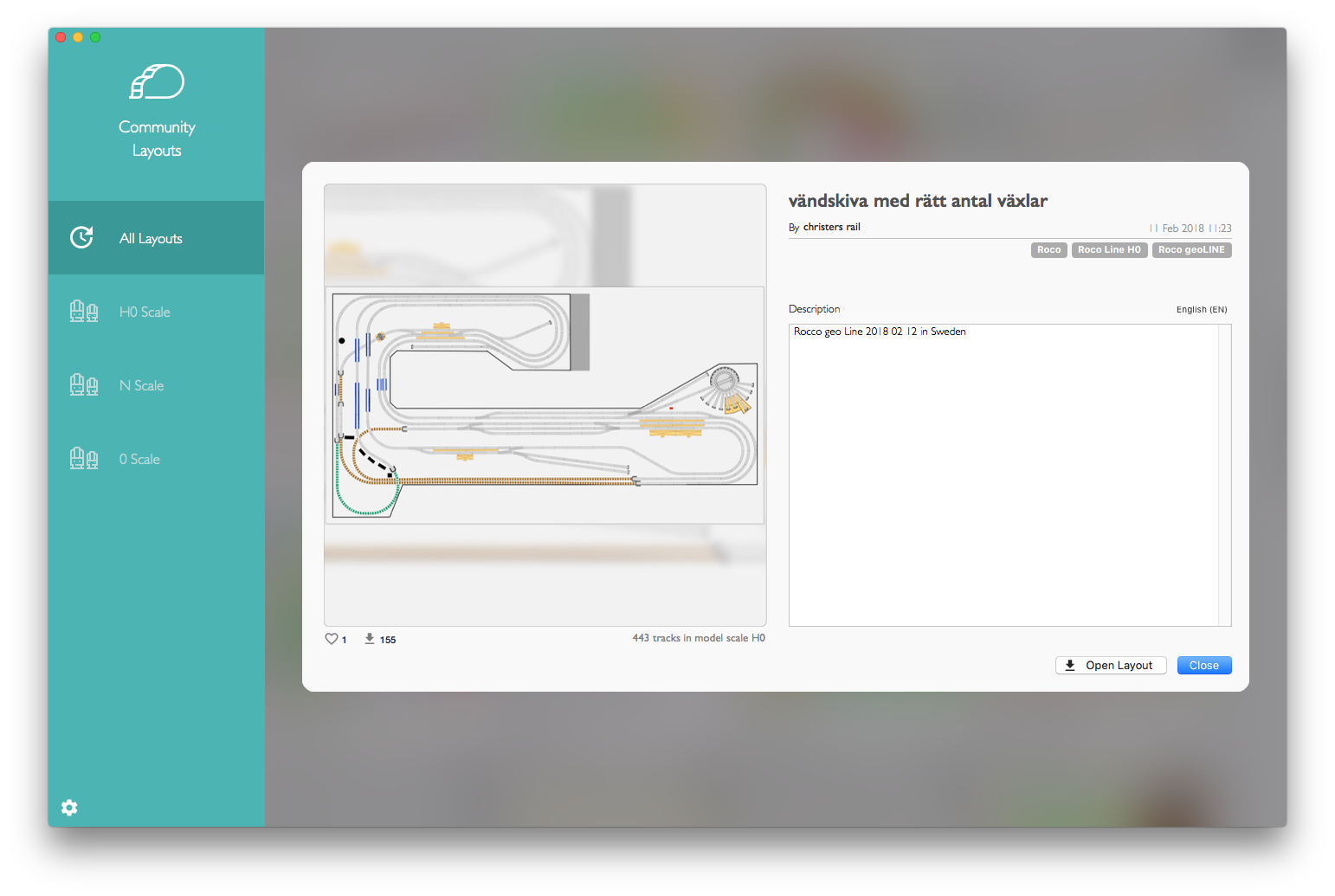Click the N Scale train icon

[84, 385]
